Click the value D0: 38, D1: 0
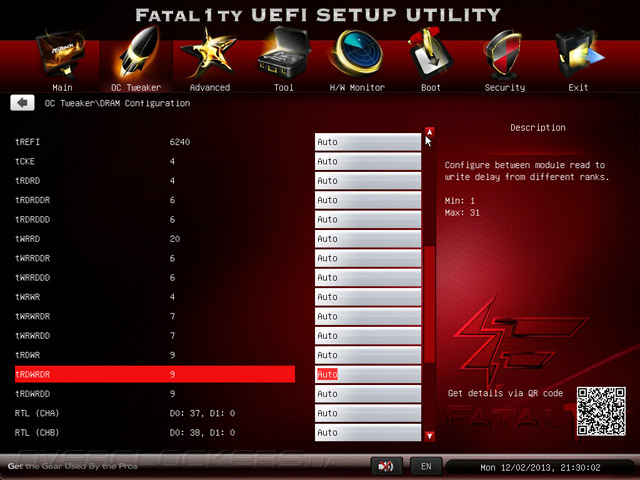Viewport: 640px width, 480px height. (x=202, y=433)
